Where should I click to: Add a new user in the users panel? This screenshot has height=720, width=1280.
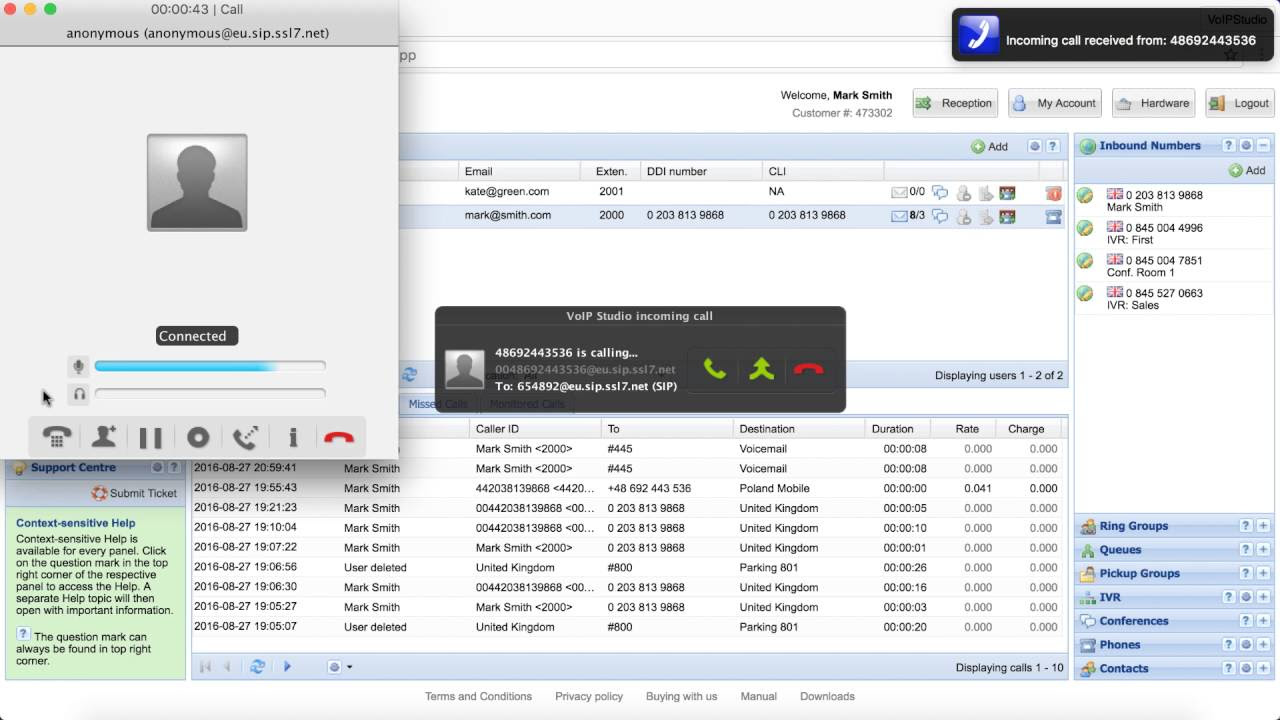[989, 146]
